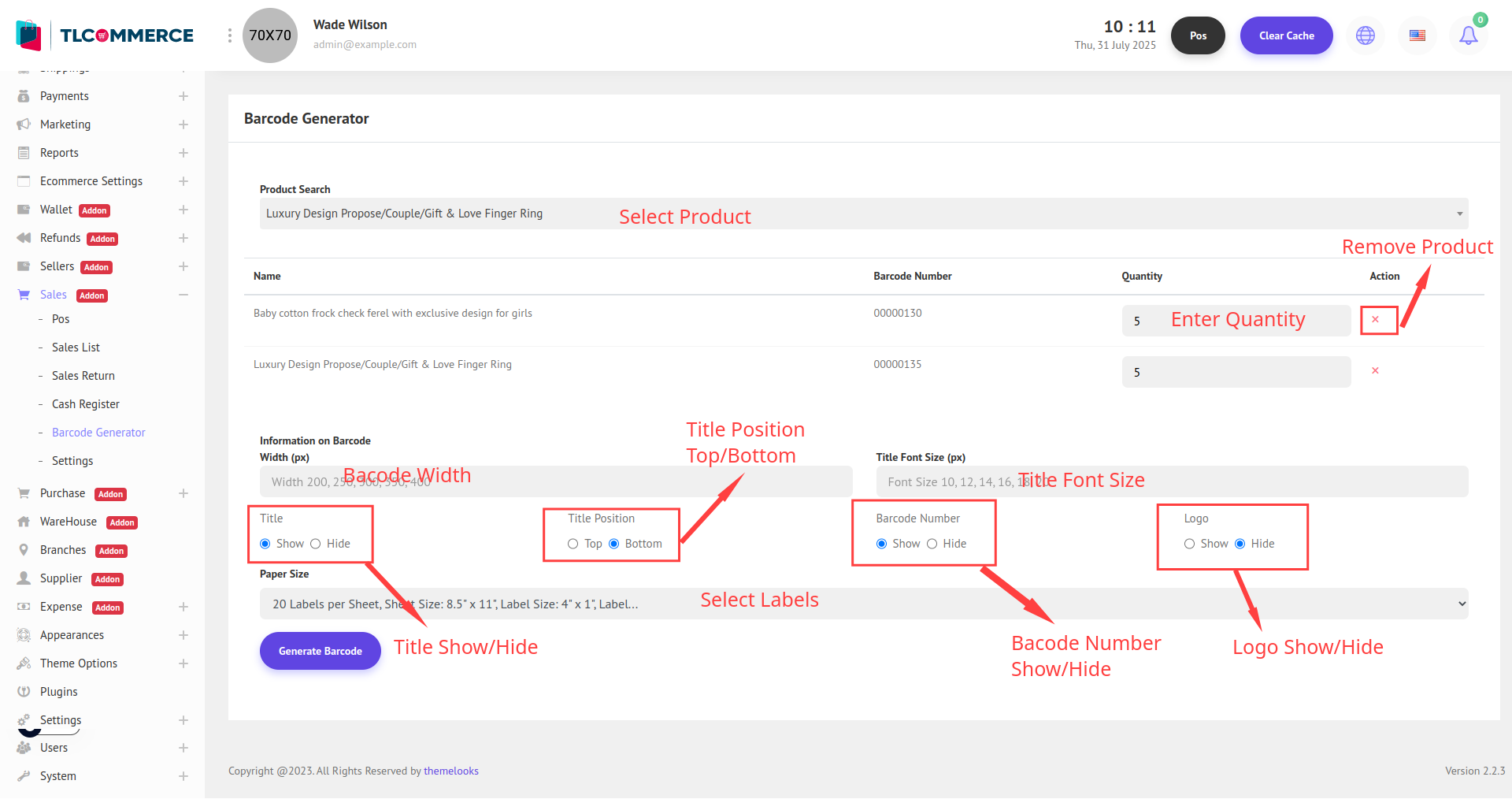Click the 70X70 profile avatar
Viewport: 1512px width, 799px height.
(x=270, y=35)
